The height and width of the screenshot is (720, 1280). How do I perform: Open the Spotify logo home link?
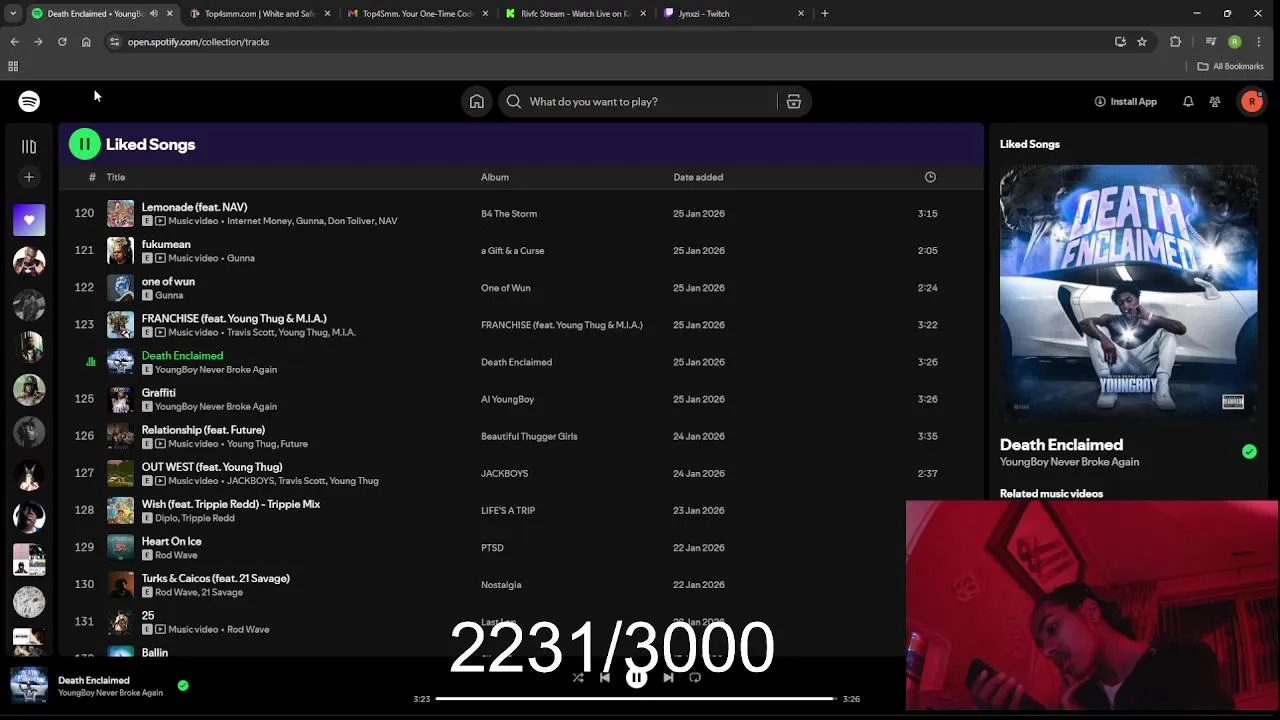(29, 101)
